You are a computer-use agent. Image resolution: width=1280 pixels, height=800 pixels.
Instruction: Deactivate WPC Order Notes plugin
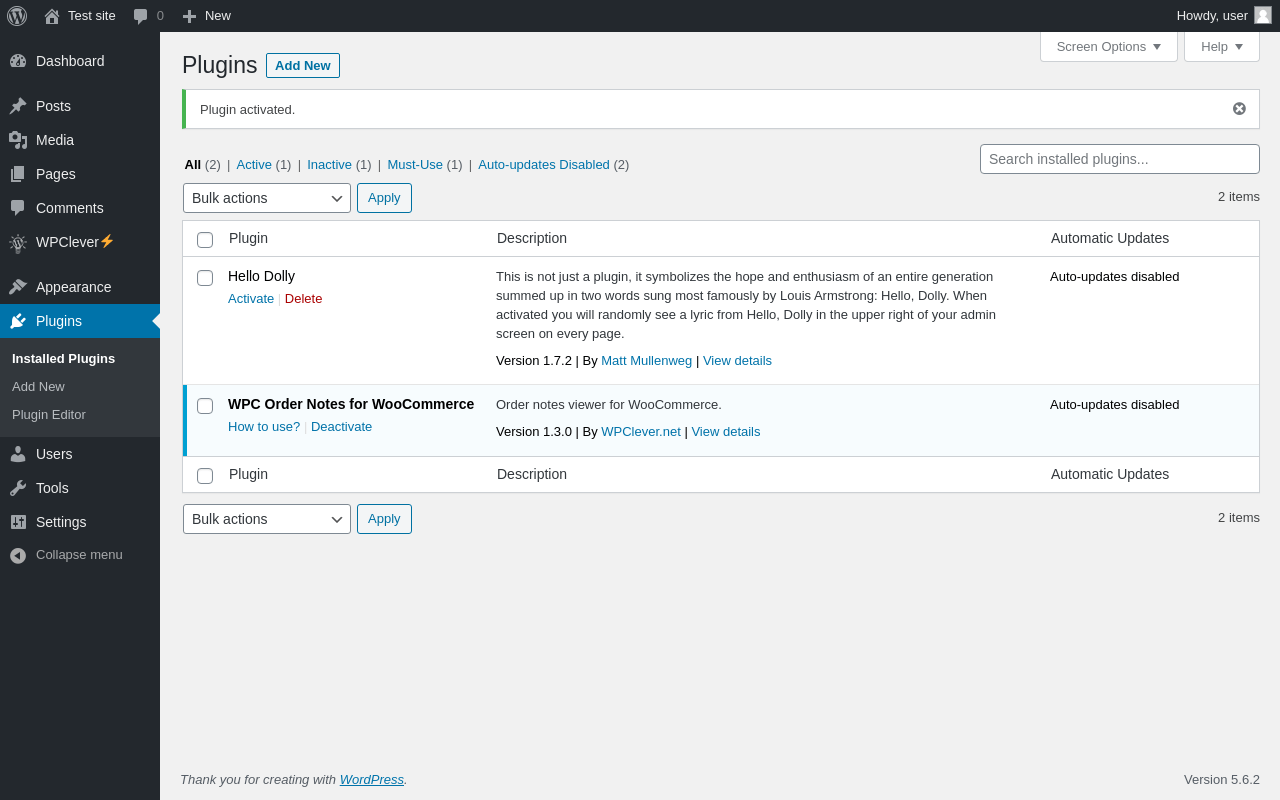(x=341, y=427)
